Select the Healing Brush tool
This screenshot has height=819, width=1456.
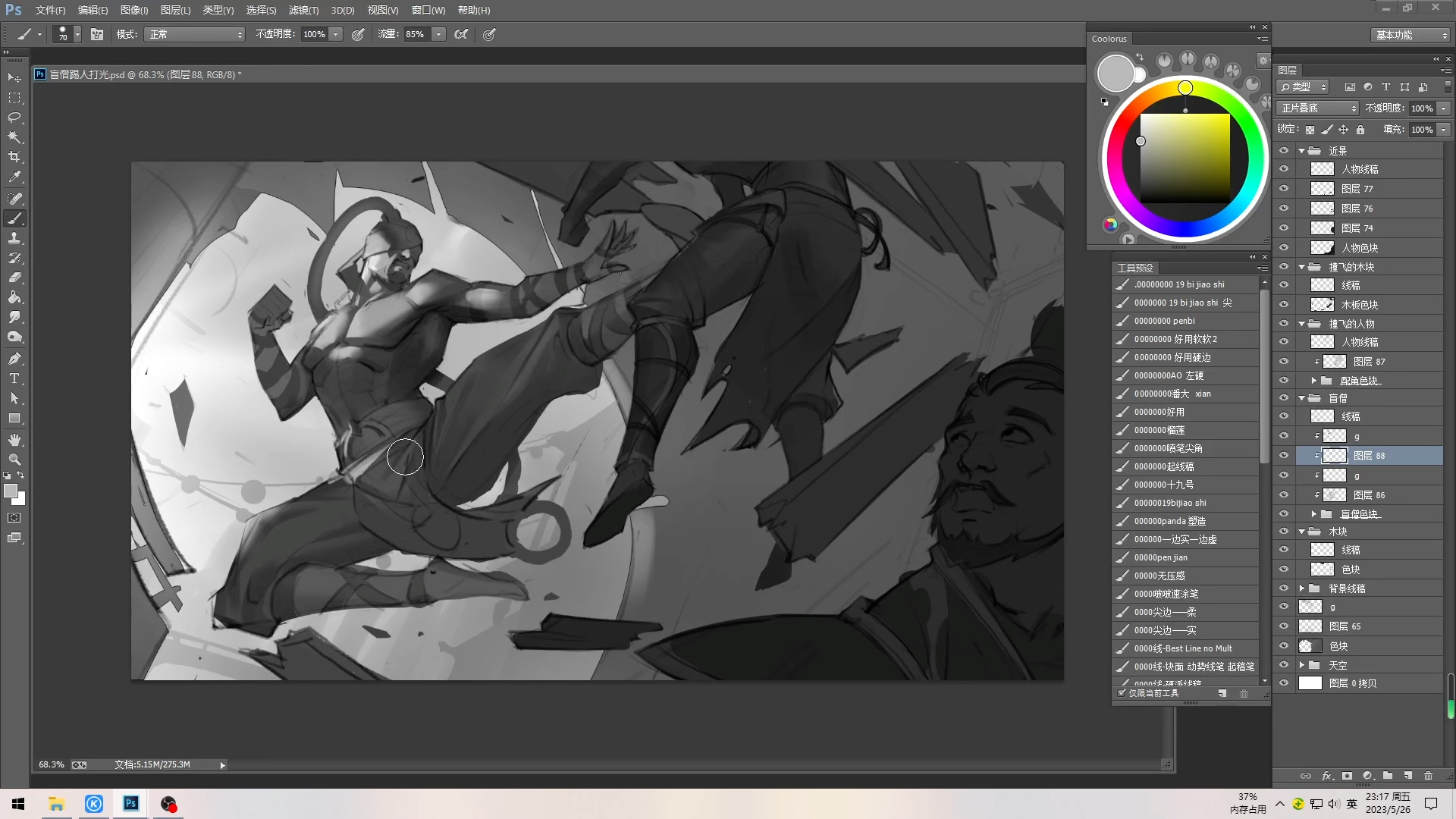click(x=14, y=199)
